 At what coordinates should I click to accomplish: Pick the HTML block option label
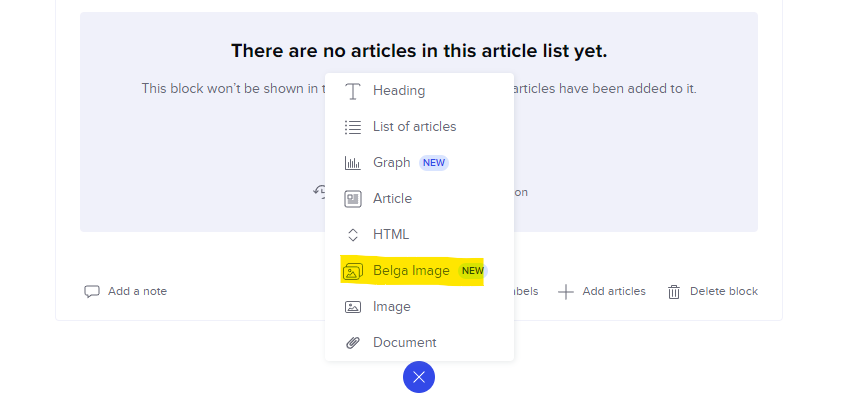pos(391,235)
